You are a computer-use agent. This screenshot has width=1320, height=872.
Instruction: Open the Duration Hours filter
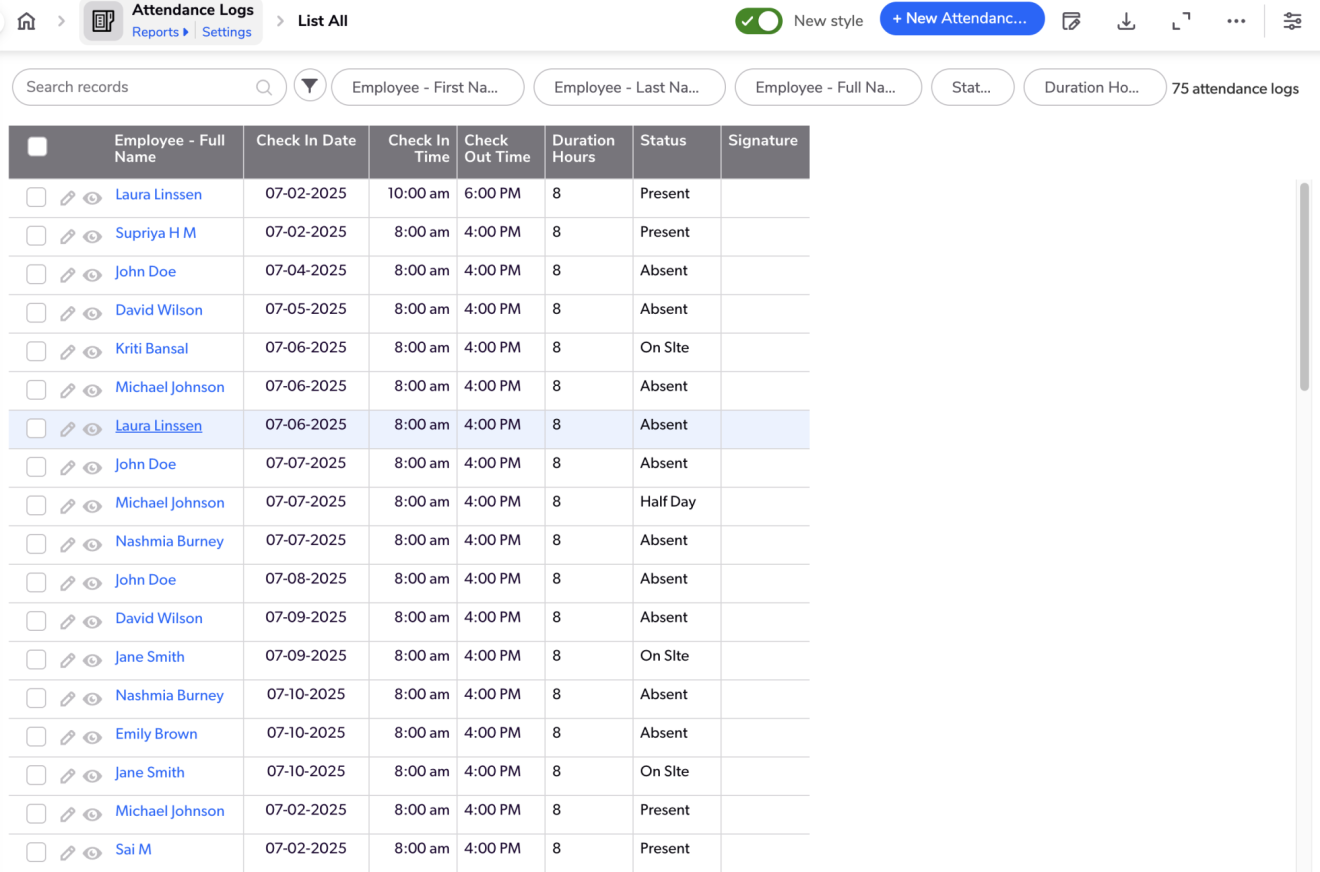1094,87
